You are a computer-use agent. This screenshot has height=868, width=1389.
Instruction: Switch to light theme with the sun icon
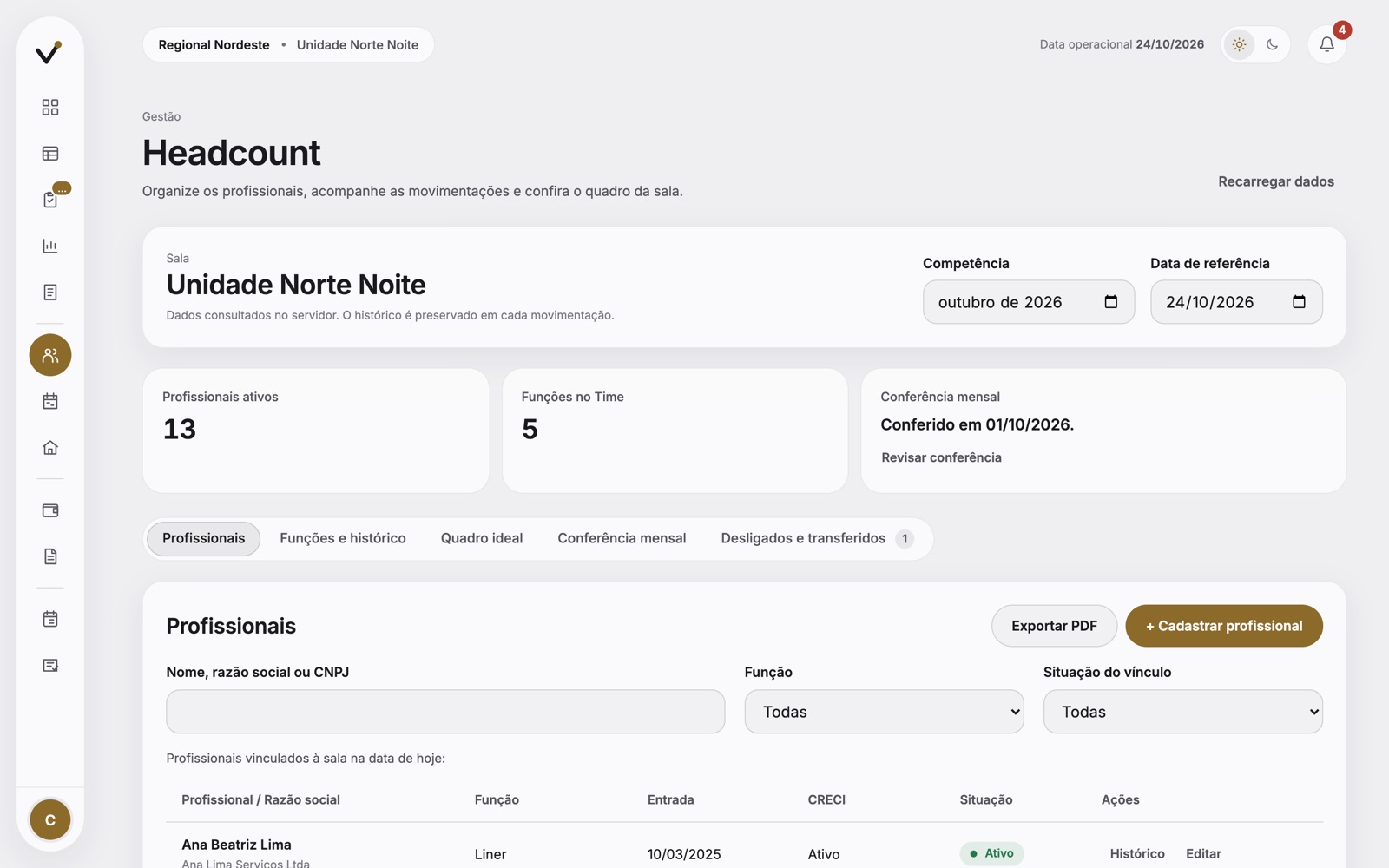pos(1239,44)
